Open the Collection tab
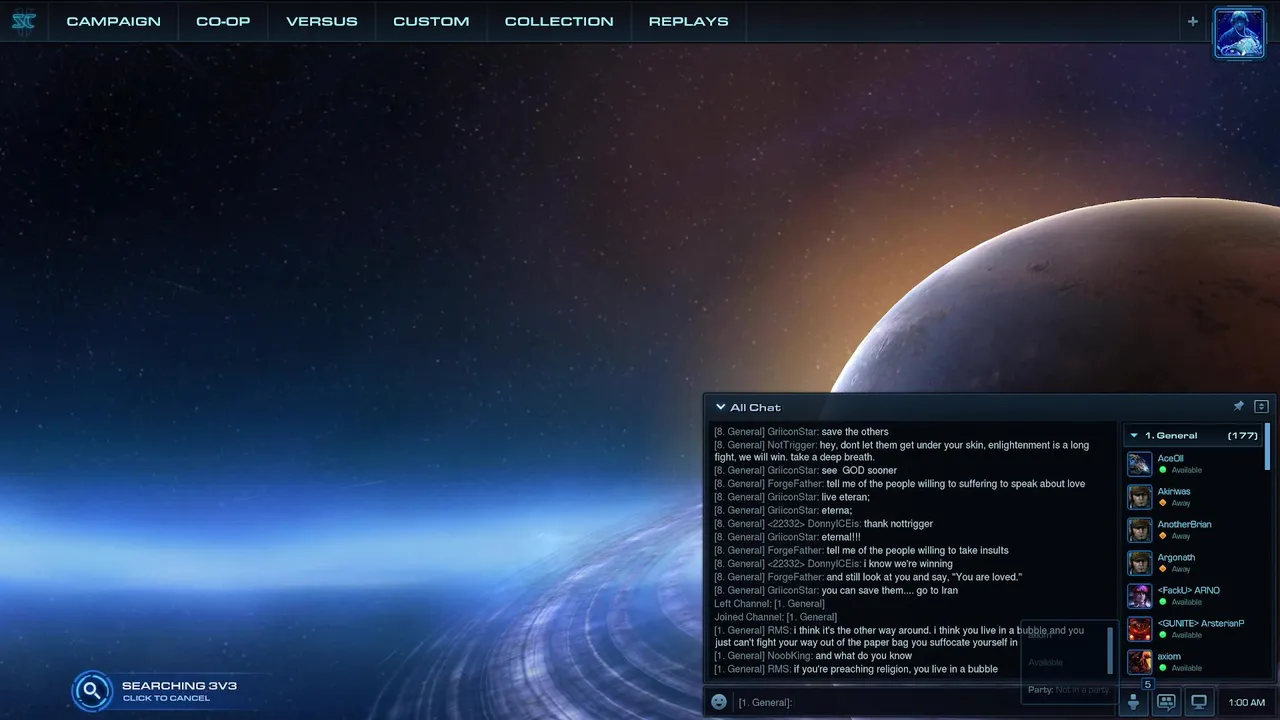 click(559, 21)
